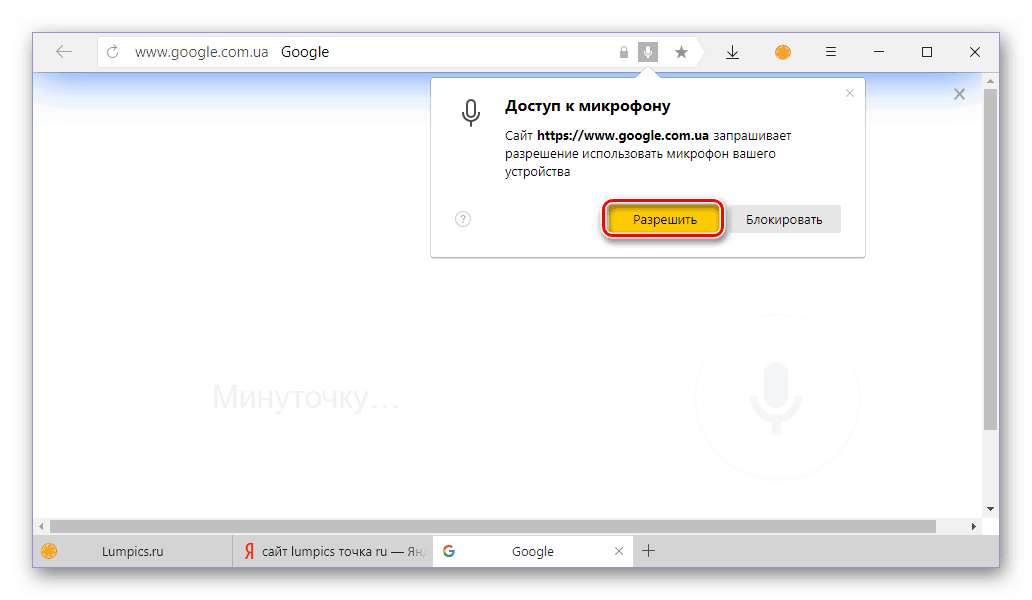Click the back navigation arrow
The height and width of the screenshot is (600, 1032).
click(64, 52)
